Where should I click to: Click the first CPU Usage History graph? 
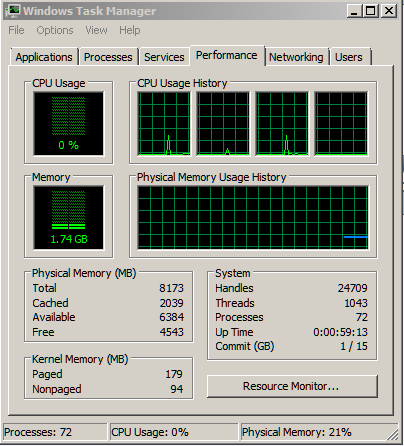[164, 123]
